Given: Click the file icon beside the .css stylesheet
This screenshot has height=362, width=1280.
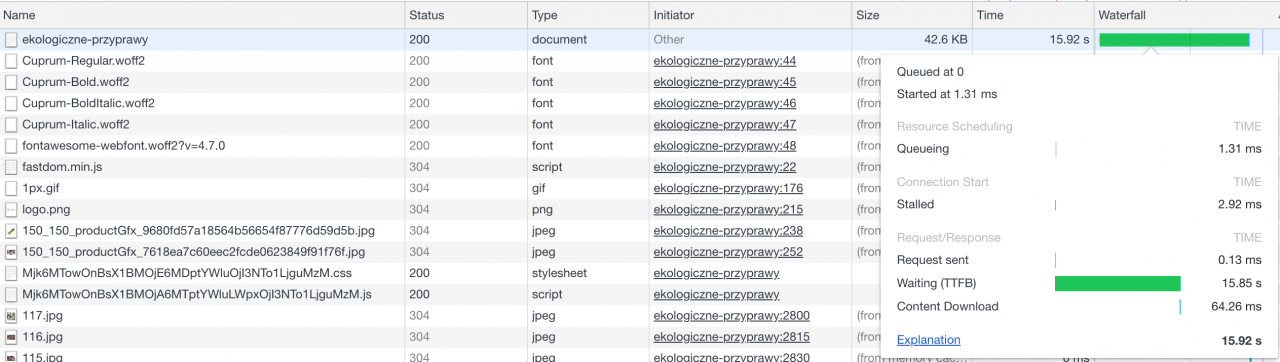Looking at the screenshot, I should click(x=11, y=273).
